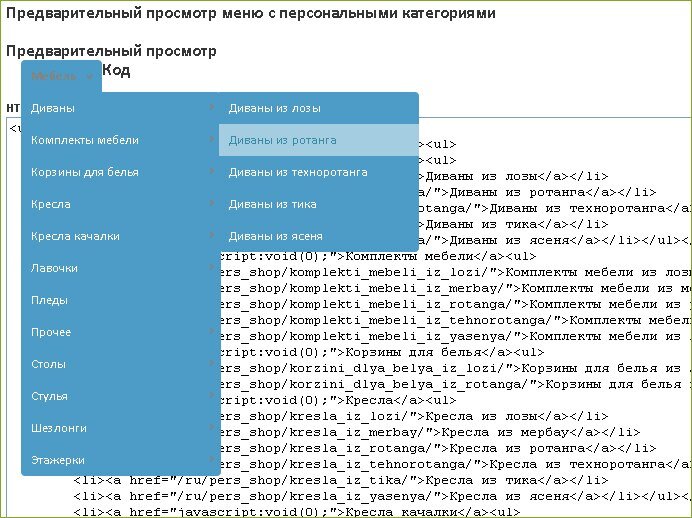Expand the Корзины для белья submenu arrow
The height and width of the screenshot is (518, 692).
pyautogui.click(x=211, y=172)
